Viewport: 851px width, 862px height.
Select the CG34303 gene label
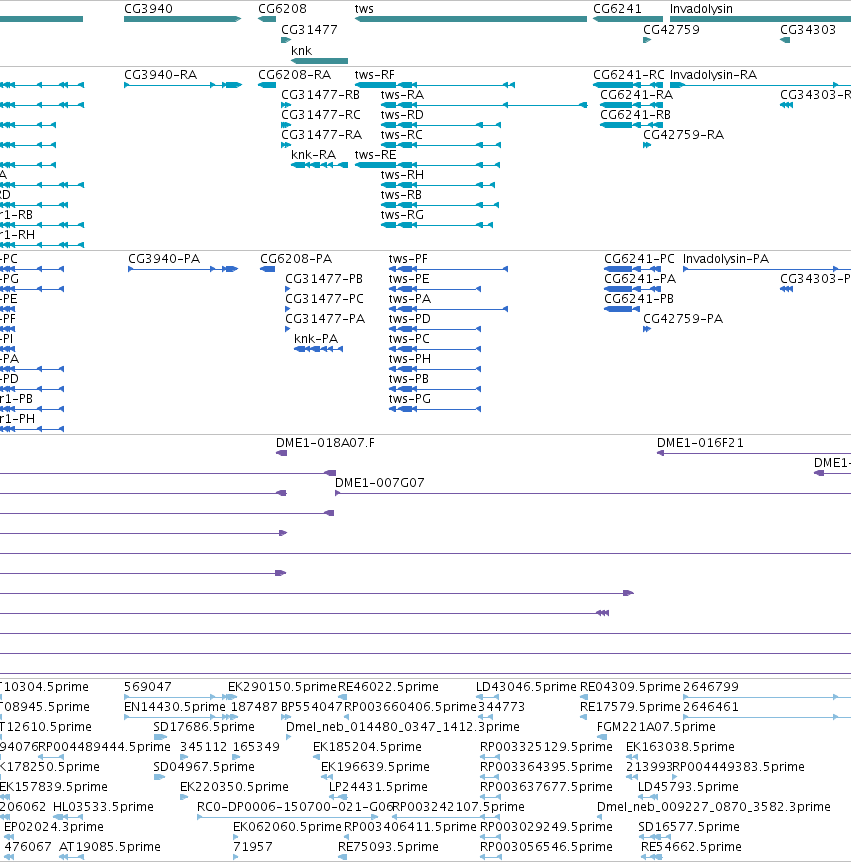[x=808, y=30]
